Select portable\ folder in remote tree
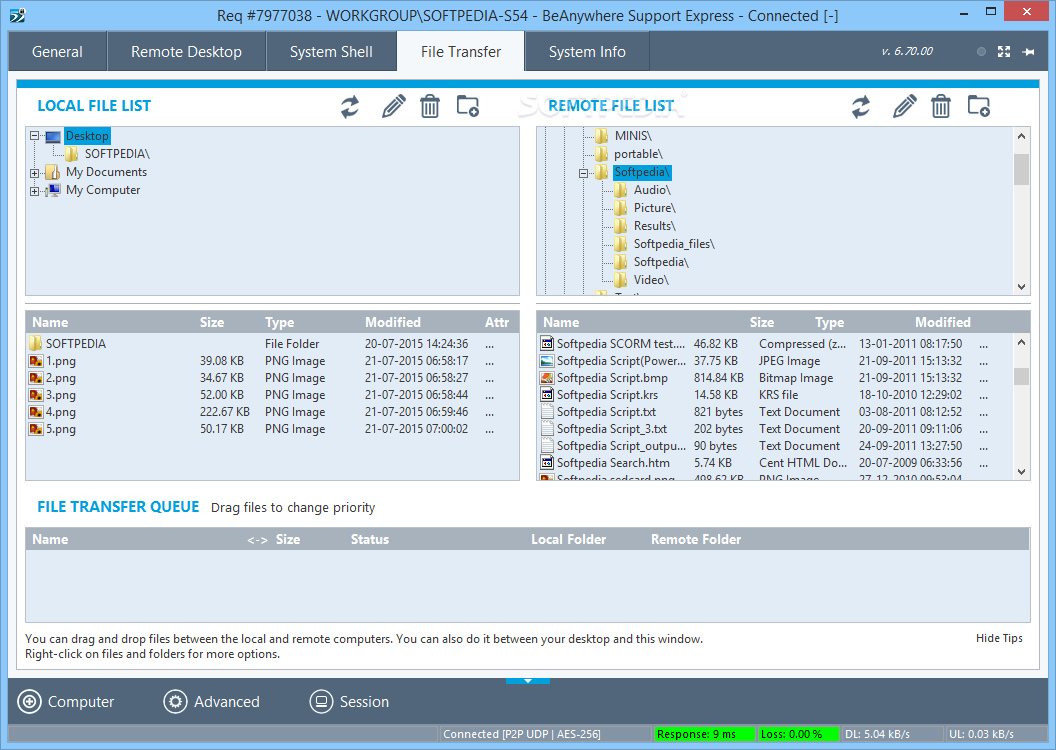1056x750 pixels. (x=638, y=154)
